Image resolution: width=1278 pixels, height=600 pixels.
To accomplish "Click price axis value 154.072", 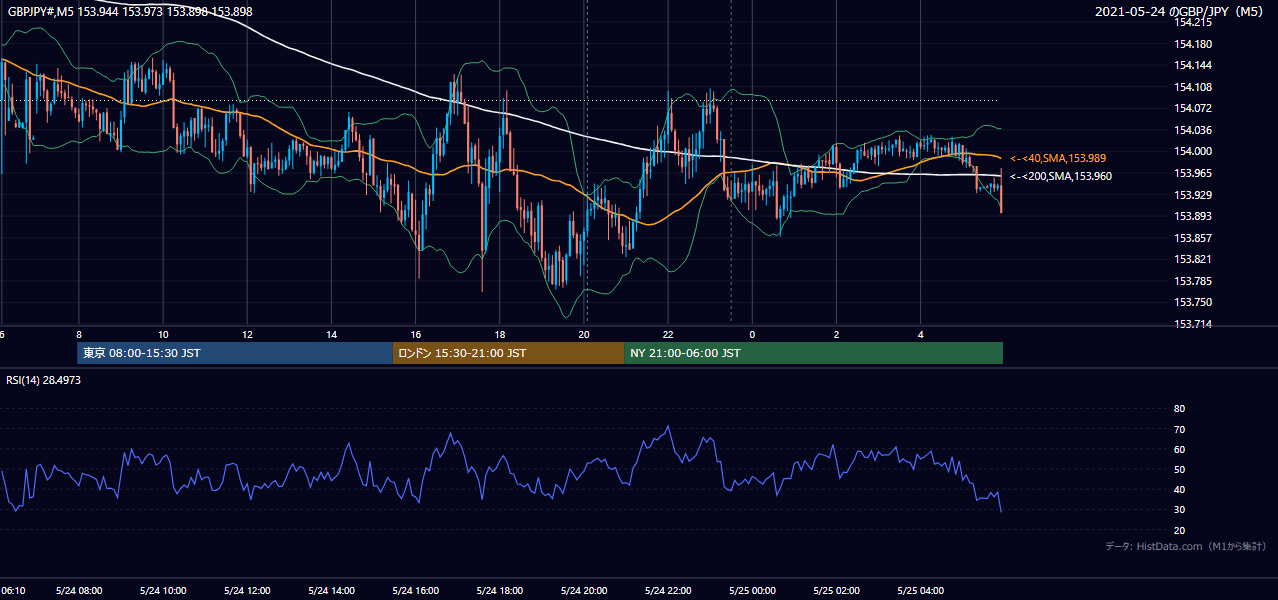I will pos(1194,108).
